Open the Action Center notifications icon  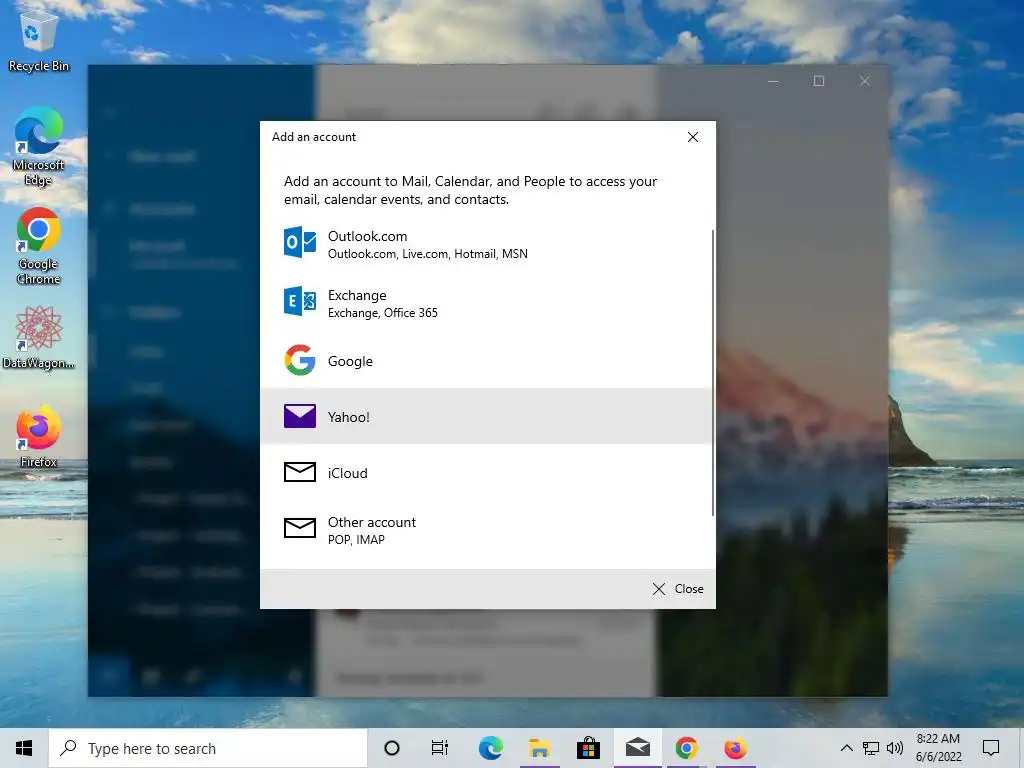[991, 748]
